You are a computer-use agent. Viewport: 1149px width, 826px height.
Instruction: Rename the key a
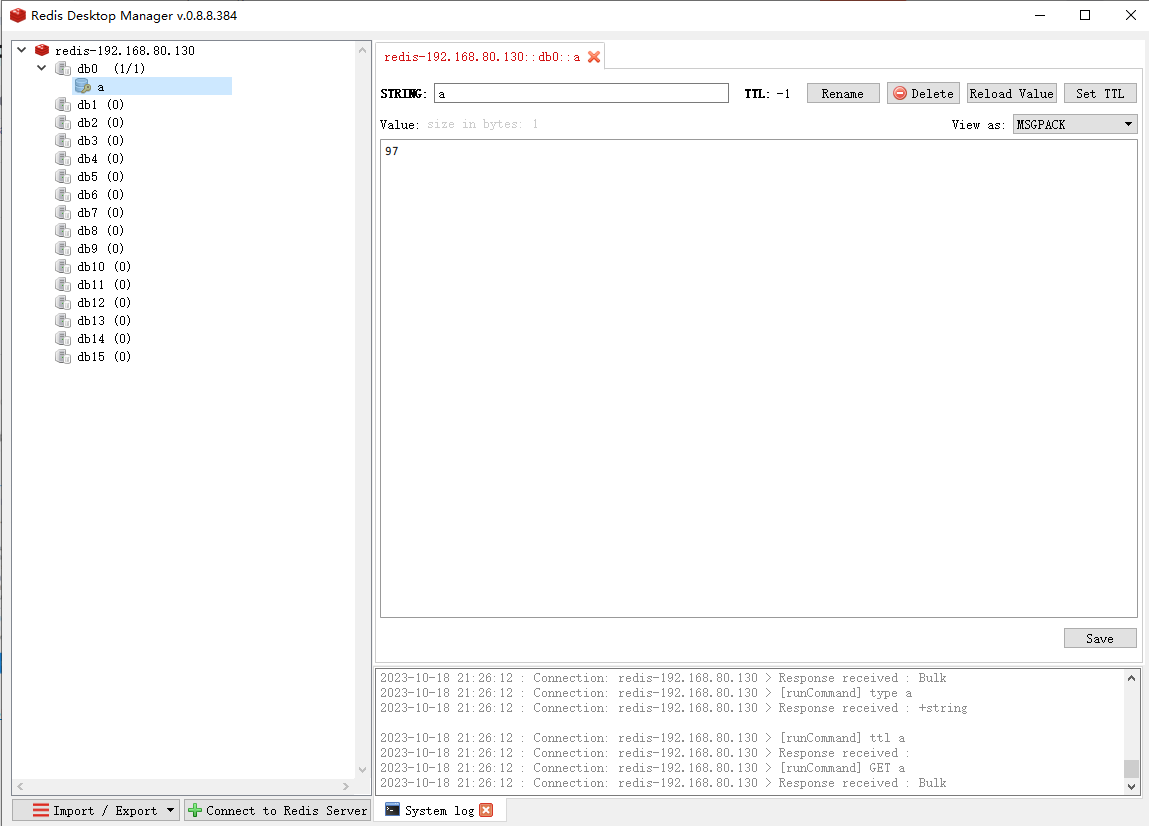(843, 93)
